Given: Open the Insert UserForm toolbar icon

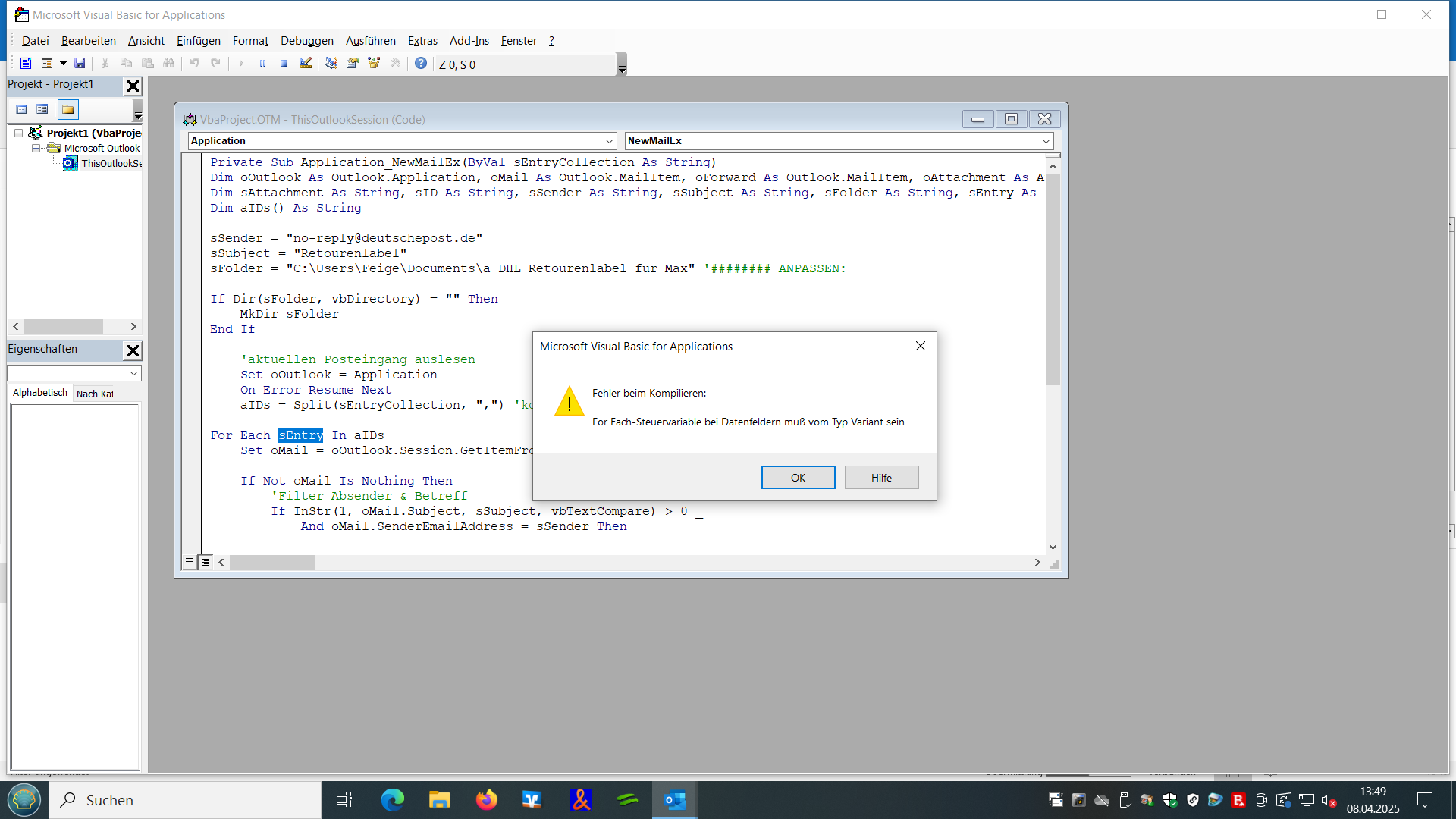Looking at the screenshot, I should [x=47, y=64].
